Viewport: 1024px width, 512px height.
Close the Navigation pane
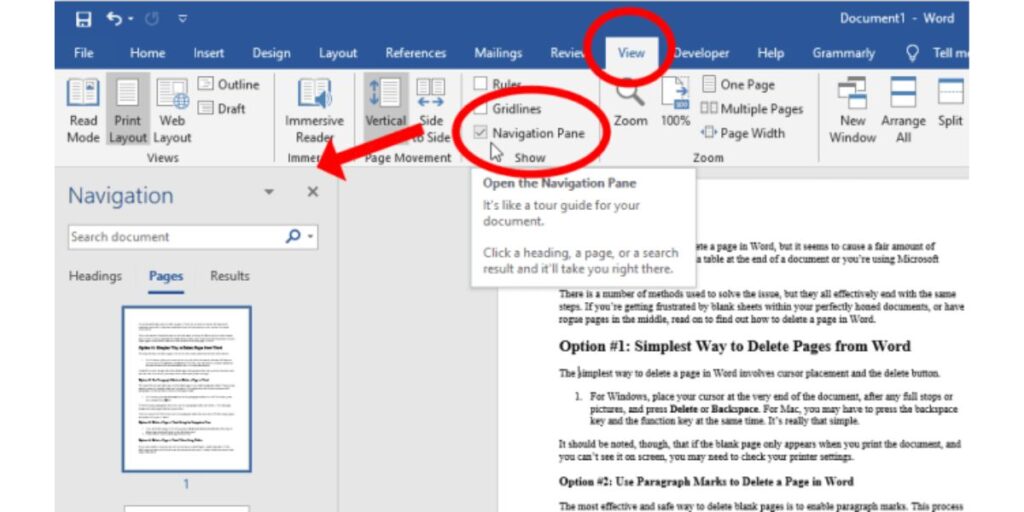[x=313, y=191]
